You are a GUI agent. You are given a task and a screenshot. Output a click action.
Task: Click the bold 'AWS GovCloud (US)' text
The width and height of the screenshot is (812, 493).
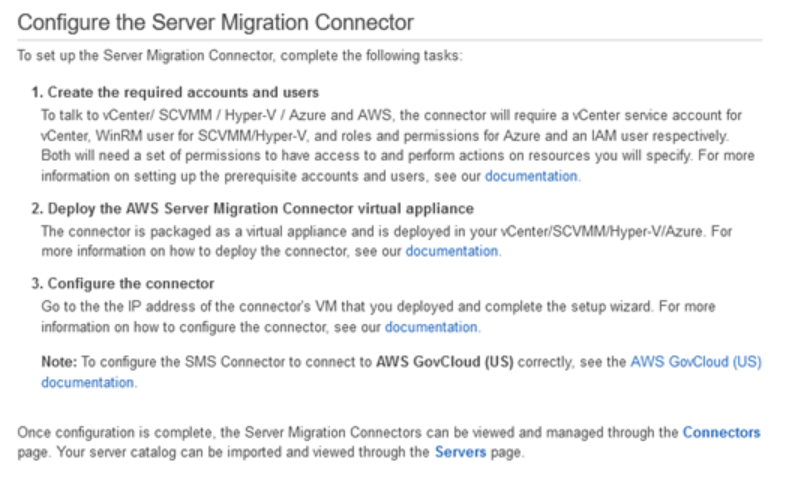445,362
